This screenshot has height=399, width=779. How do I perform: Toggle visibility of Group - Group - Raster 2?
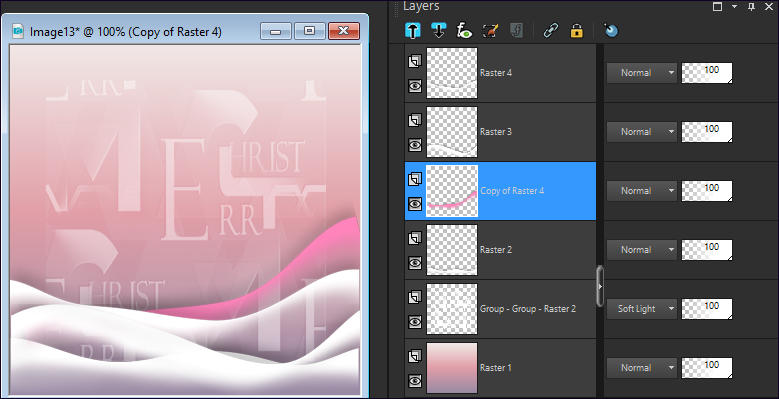[415, 322]
